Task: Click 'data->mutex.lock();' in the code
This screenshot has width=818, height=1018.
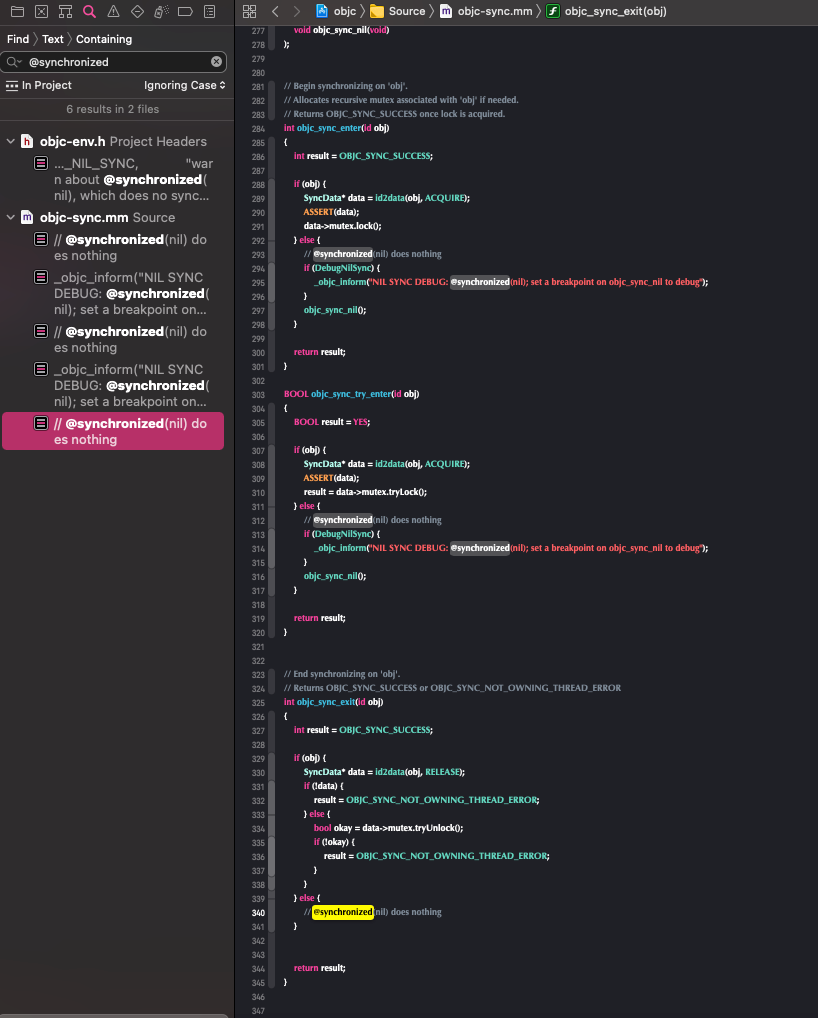Action: 342,226
